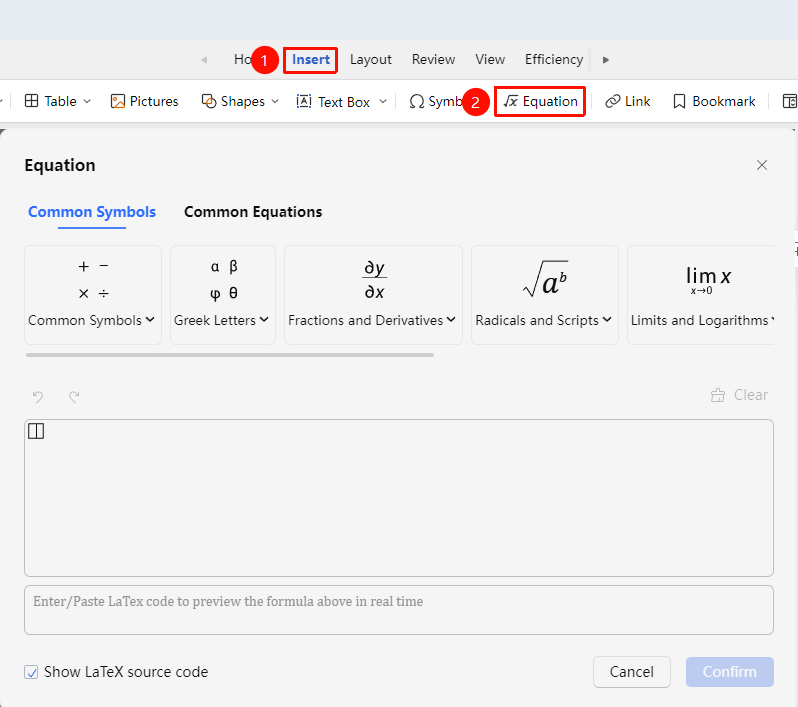Image resolution: width=798 pixels, height=707 pixels.
Task: Open the Insert ribbon tab
Action: 310,60
